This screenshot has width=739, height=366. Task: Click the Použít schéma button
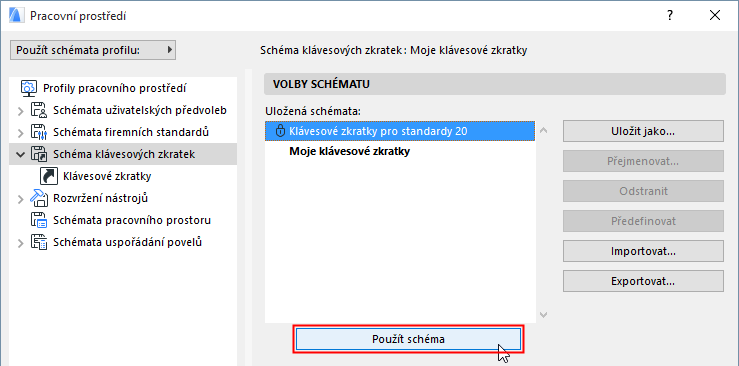click(x=408, y=339)
